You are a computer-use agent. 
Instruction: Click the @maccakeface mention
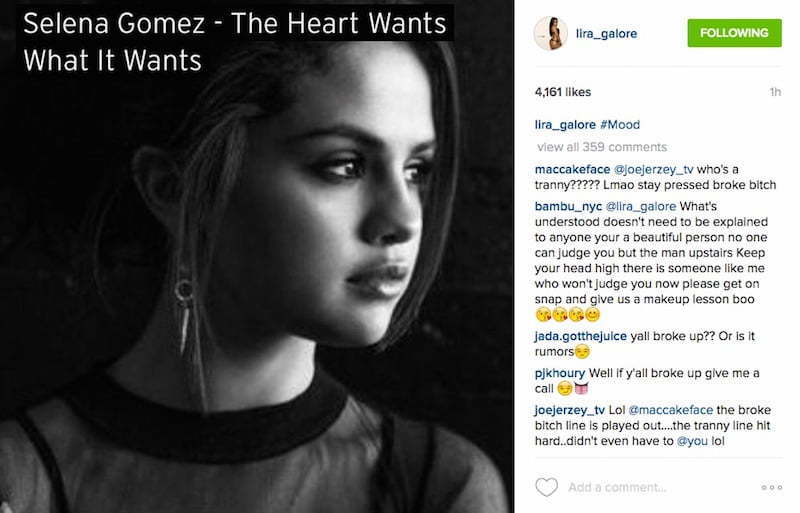(670, 410)
